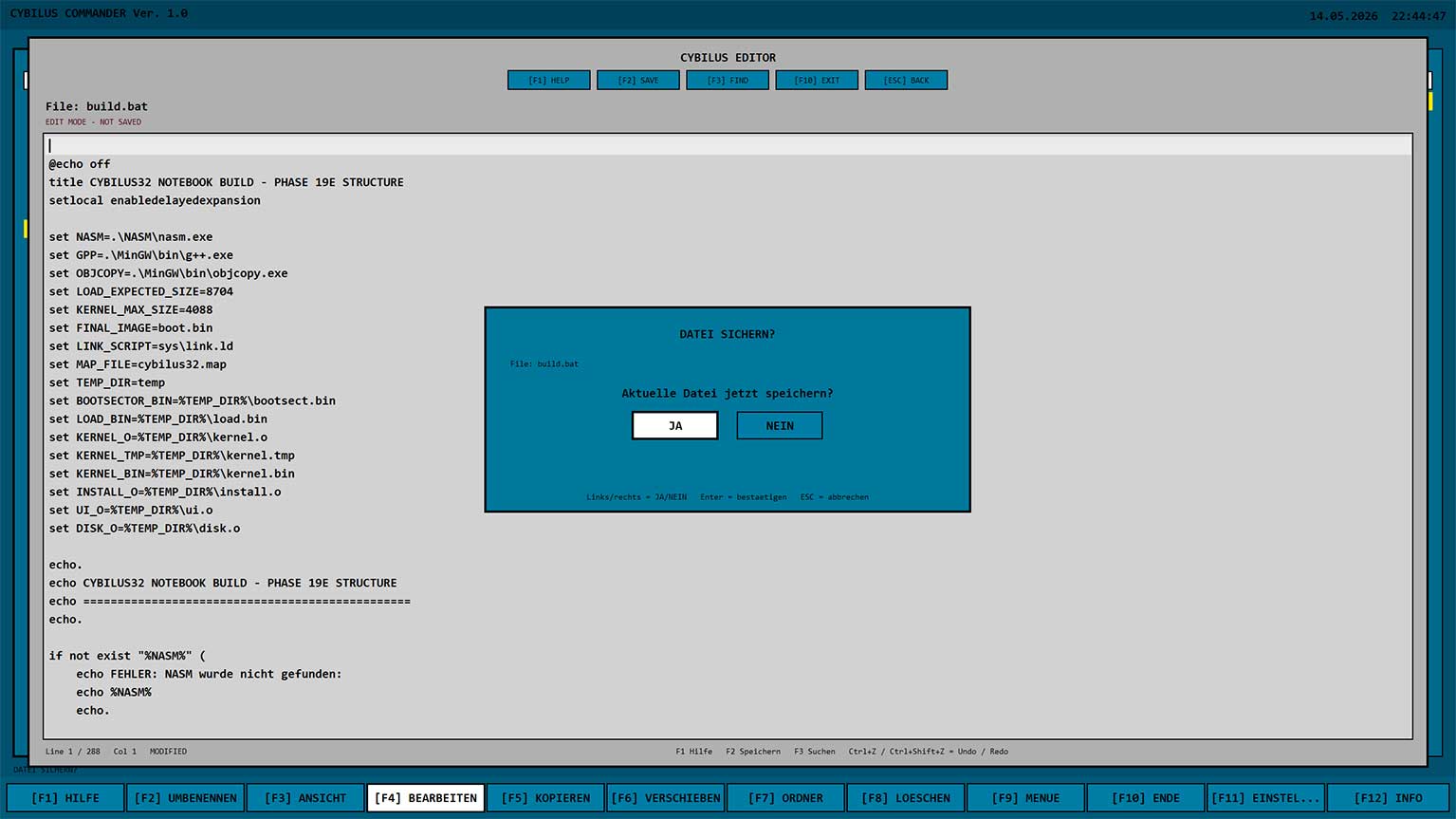
Task: Click the '@echo off' line
Action: pyautogui.click(x=80, y=164)
